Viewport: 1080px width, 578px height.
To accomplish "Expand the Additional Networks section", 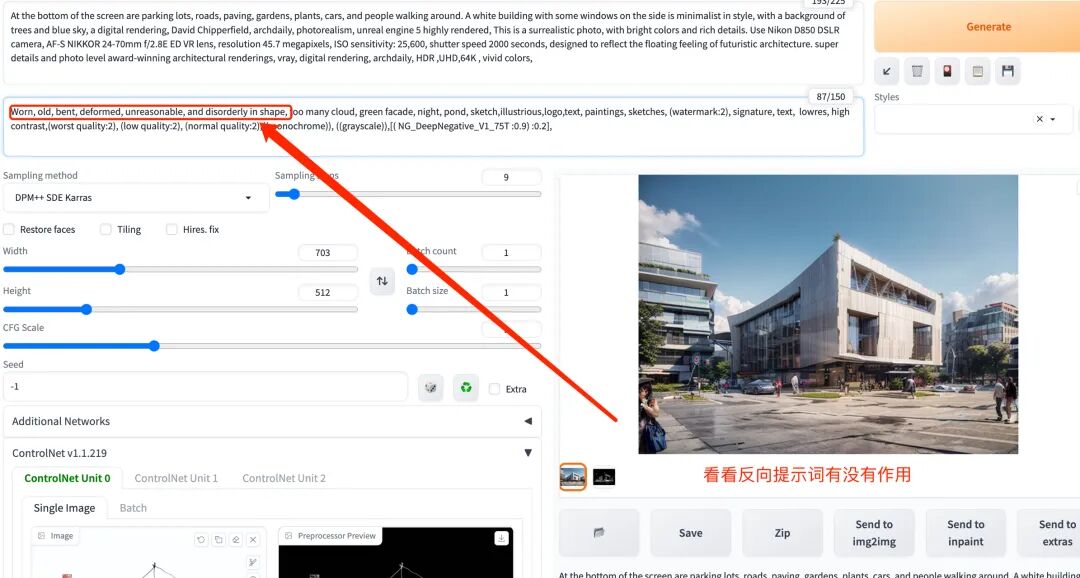I will pyautogui.click(x=272, y=421).
